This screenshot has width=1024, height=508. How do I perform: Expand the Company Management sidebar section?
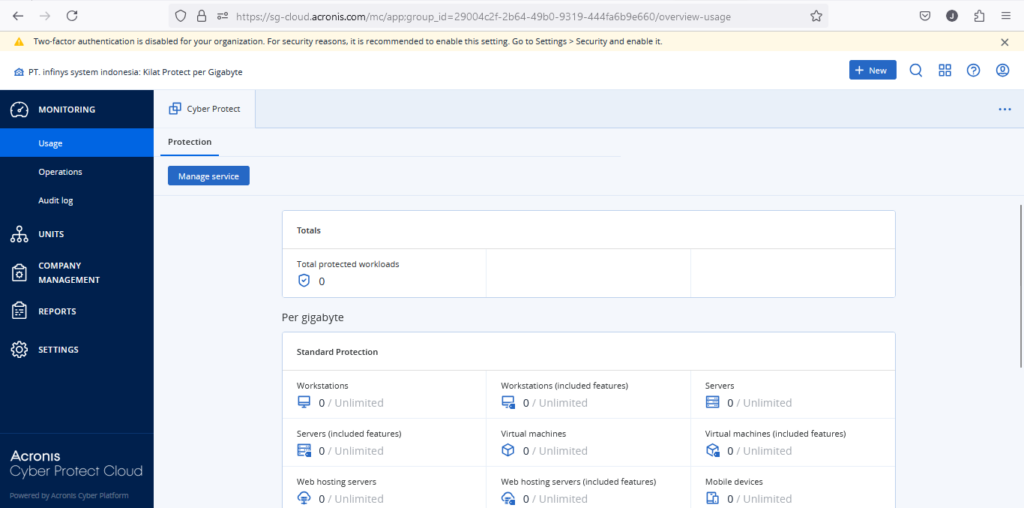point(67,273)
